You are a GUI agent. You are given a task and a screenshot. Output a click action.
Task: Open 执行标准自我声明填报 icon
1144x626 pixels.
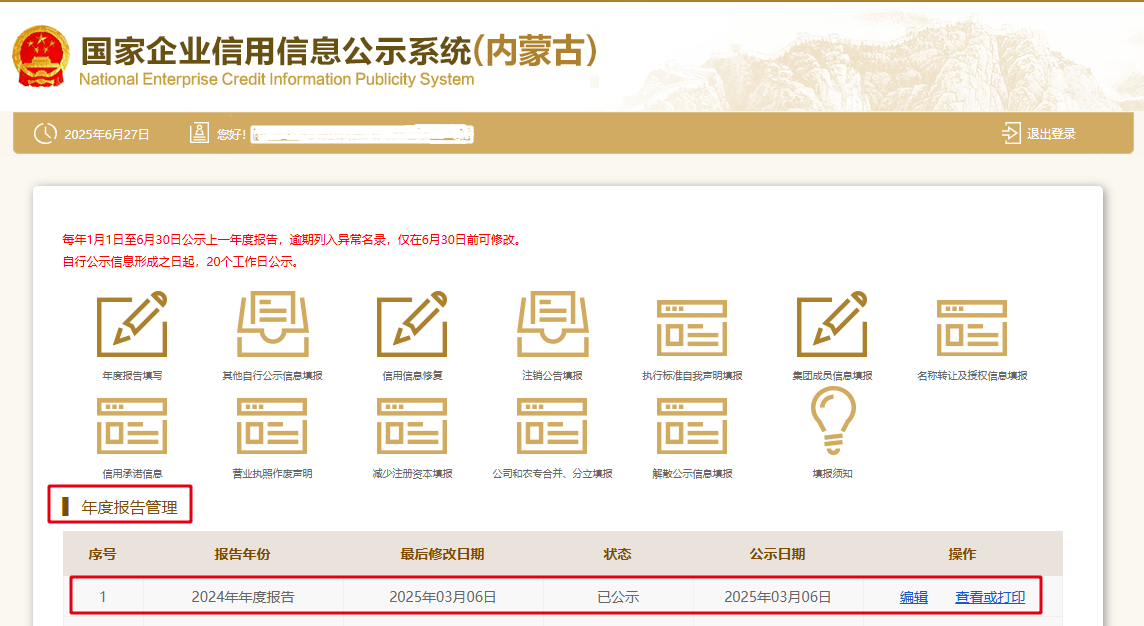click(692, 326)
